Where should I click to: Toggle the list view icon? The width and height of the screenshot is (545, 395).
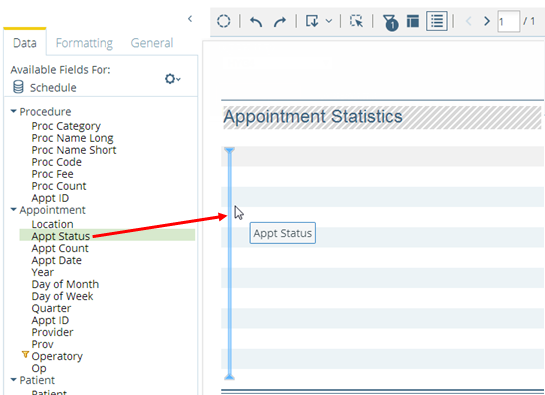(437, 21)
